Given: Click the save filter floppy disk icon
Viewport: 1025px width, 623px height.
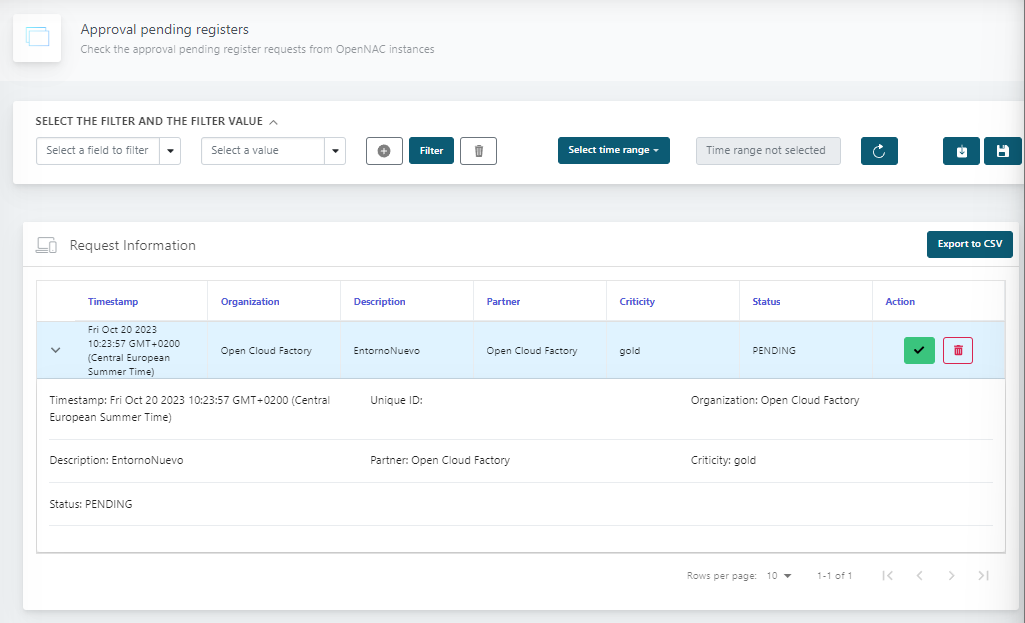Looking at the screenshot, I should coord(1002,151).
